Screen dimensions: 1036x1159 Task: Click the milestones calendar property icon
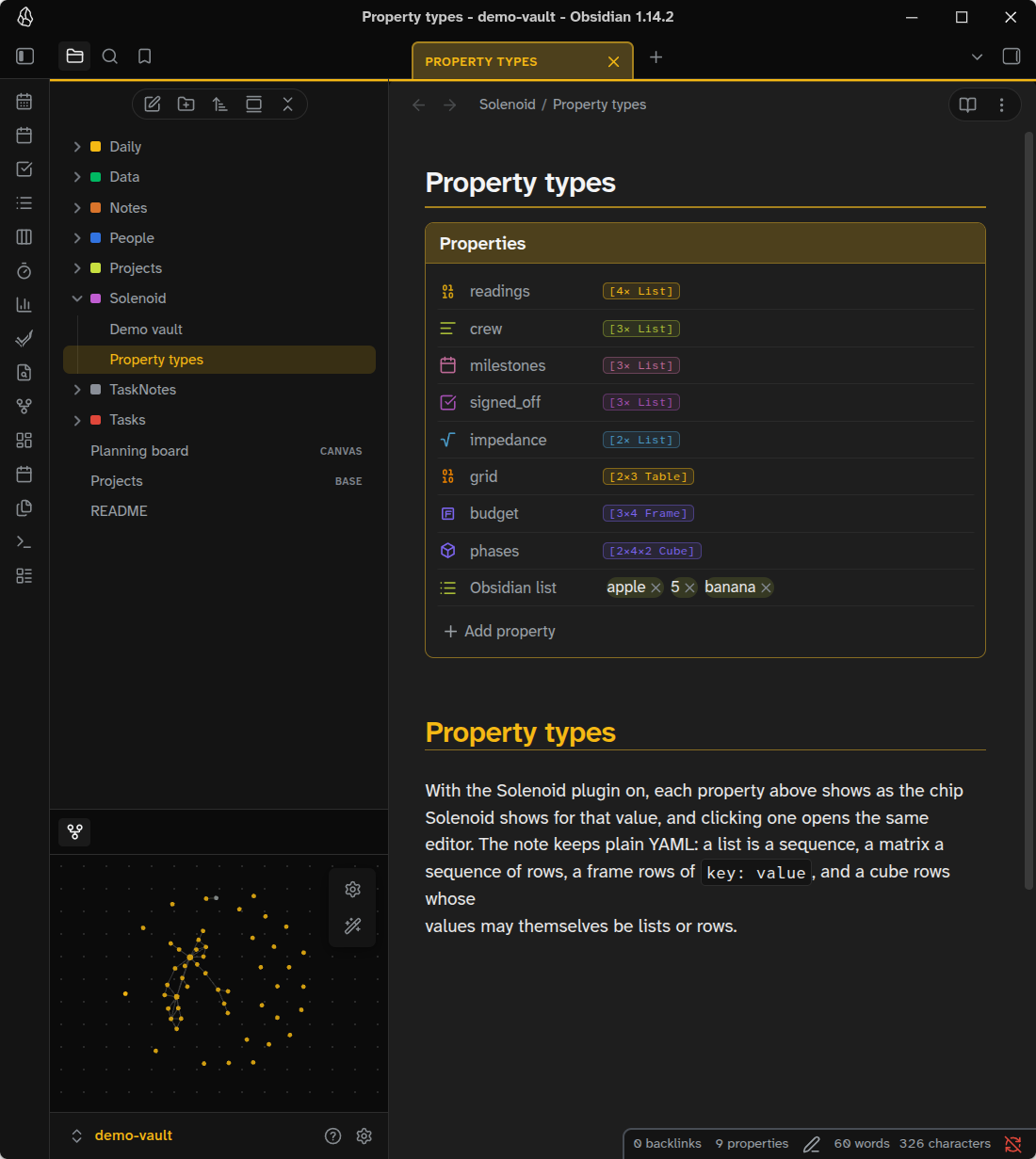click(448, 365)
